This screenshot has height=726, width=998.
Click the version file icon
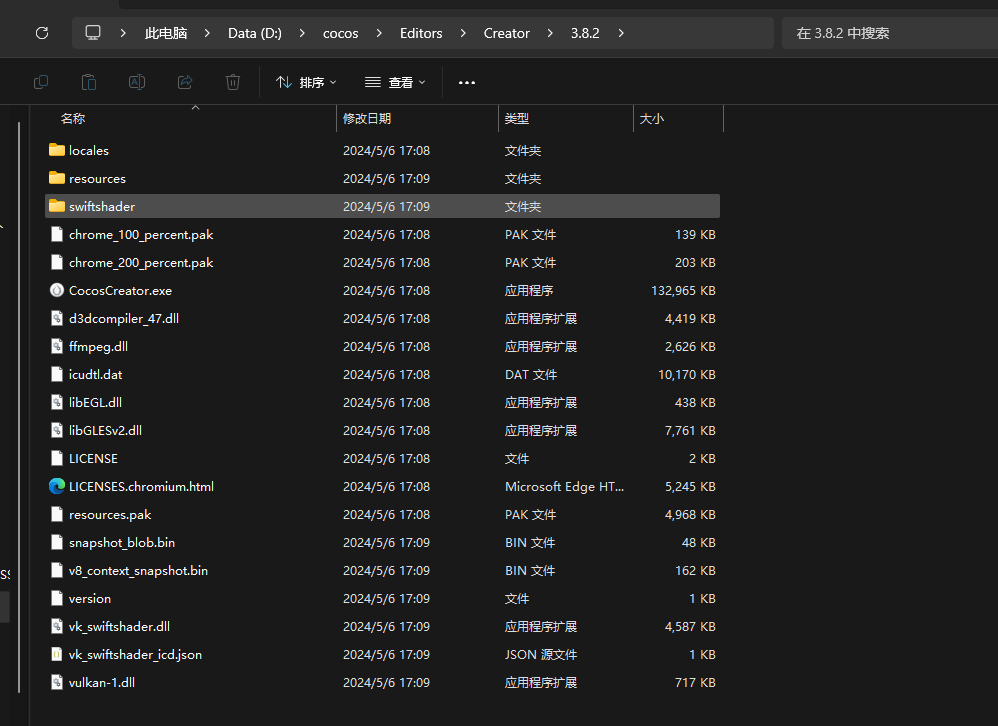click(57, 598)
